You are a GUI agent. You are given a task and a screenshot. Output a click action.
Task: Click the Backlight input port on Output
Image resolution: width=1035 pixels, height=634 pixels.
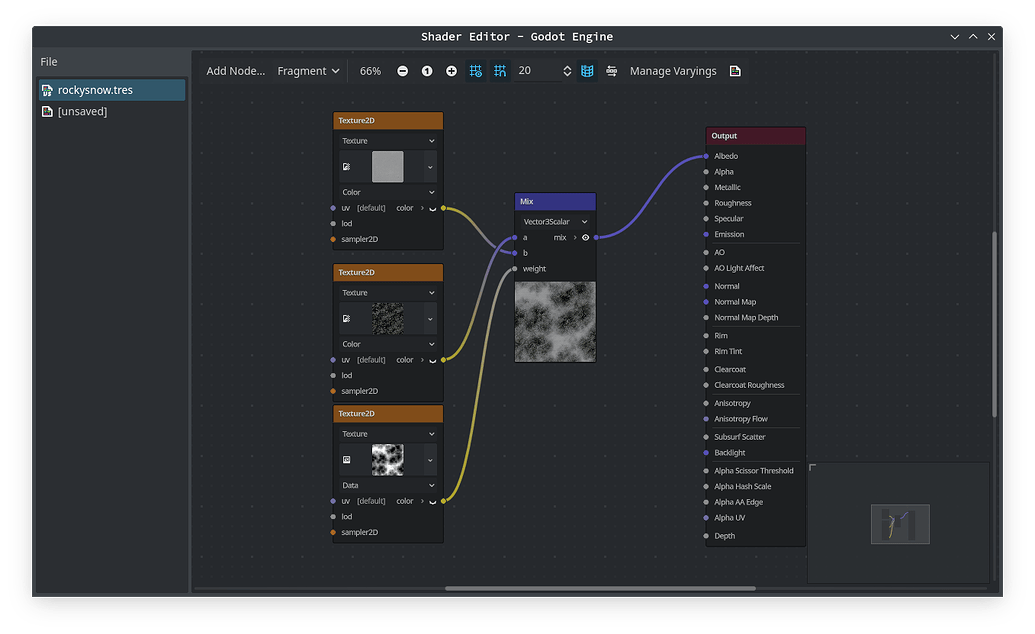pyautogui.click(x=706, y=453)
